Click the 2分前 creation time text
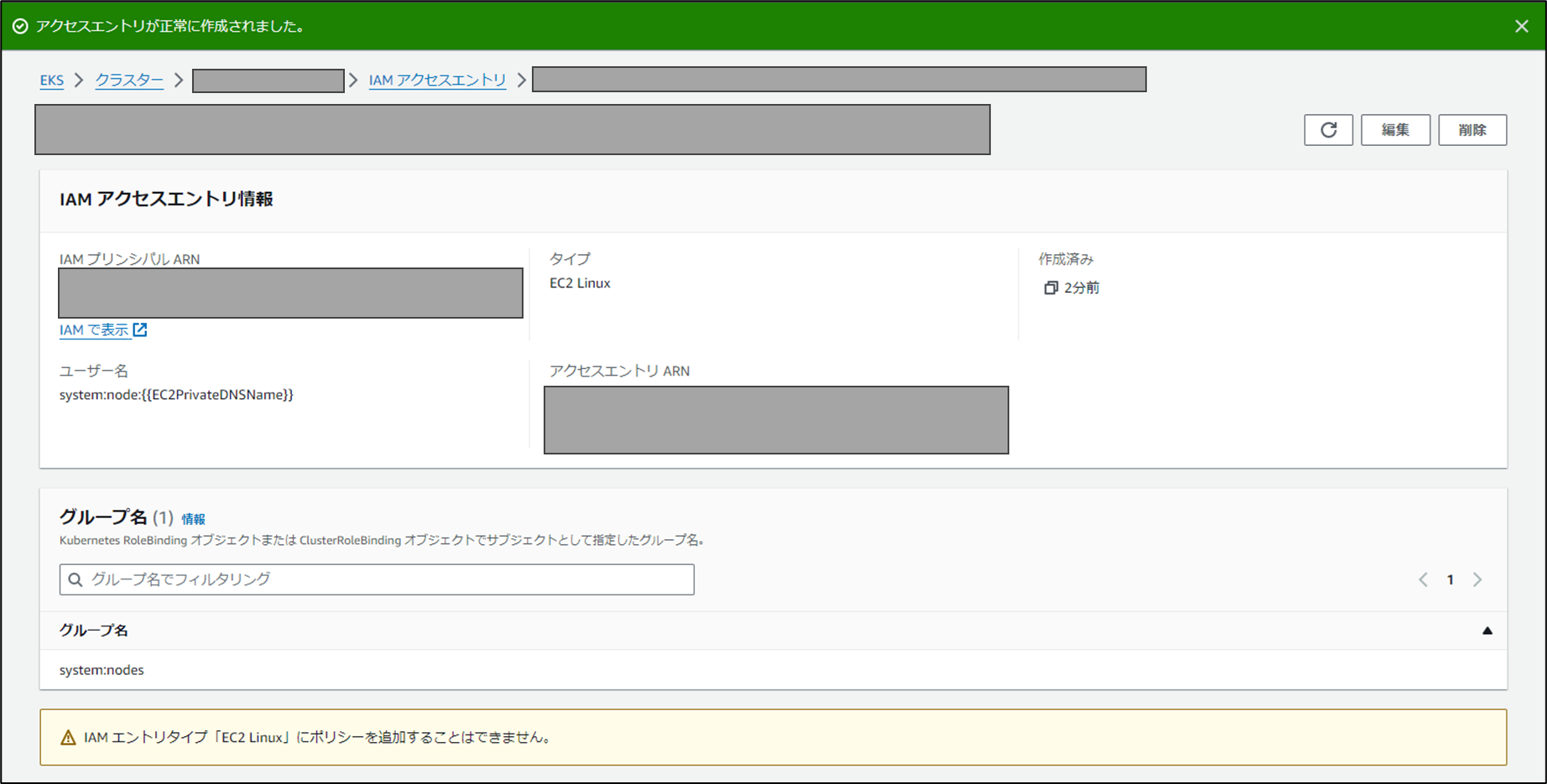Screen dimensions: 1547x784 [1081, 288]
